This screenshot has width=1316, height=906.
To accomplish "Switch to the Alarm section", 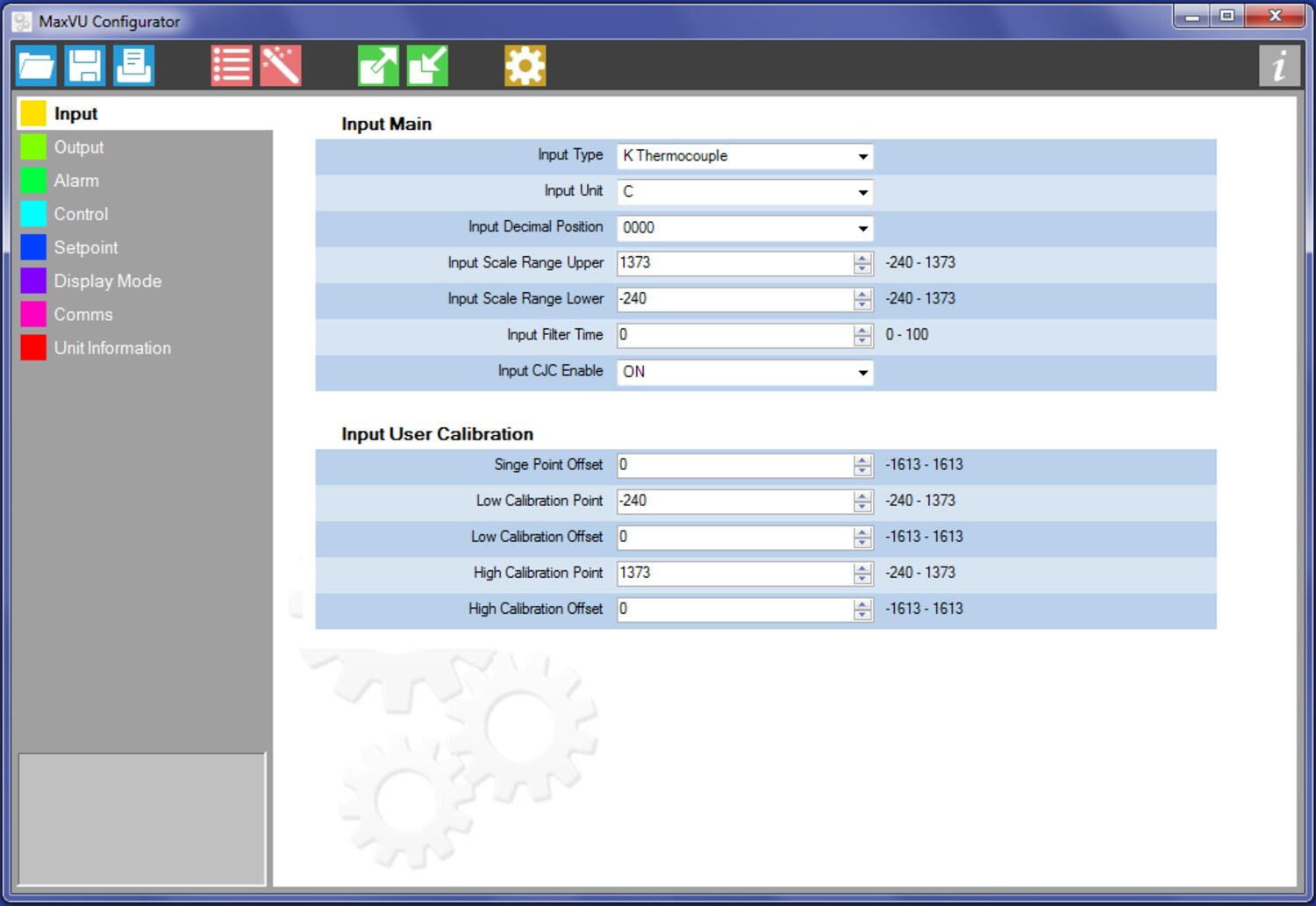I will click(x=76, y=181).
